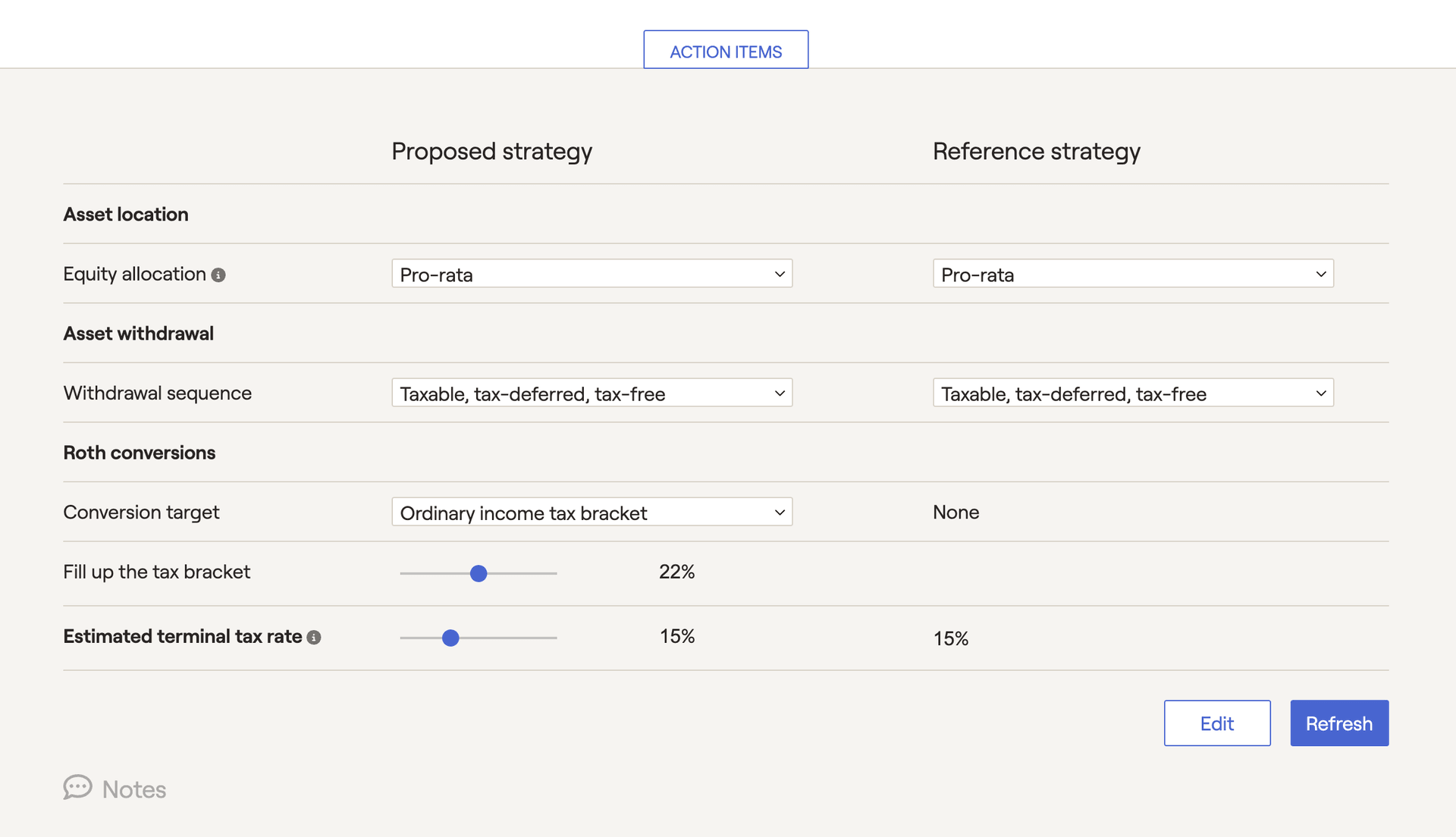
Task: Click the Estimated terminal tax rate info icon
Action: pos(314,638)
